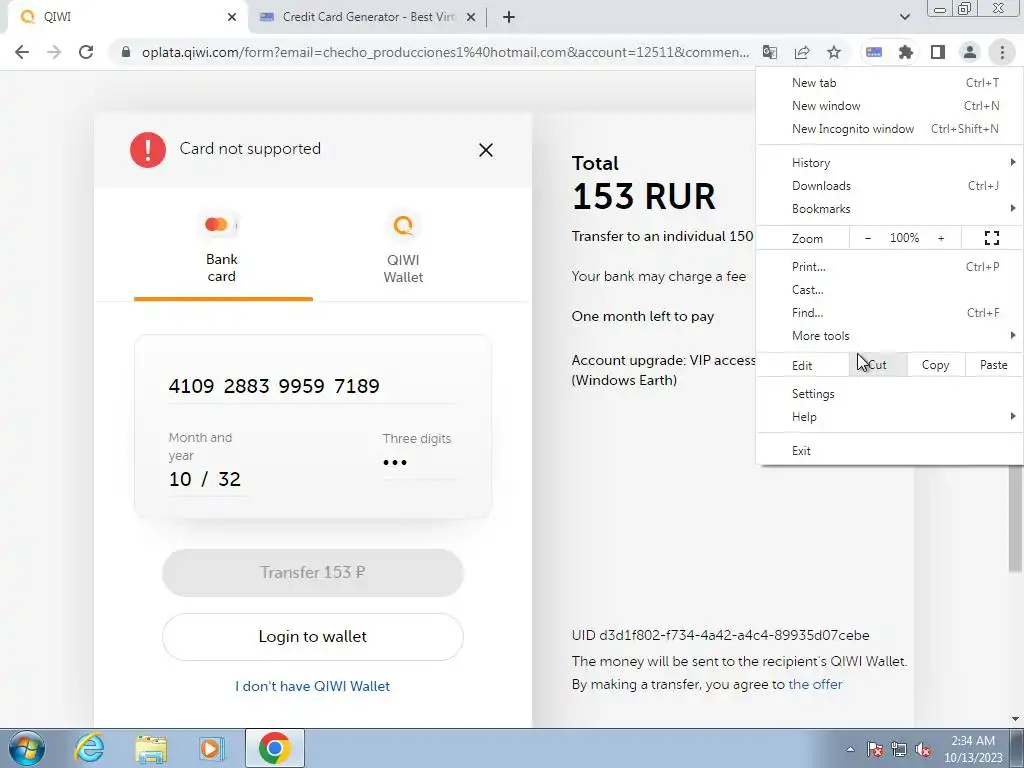Show hidden tray icons arrow
1024x768 pixels.
point(850,749)
